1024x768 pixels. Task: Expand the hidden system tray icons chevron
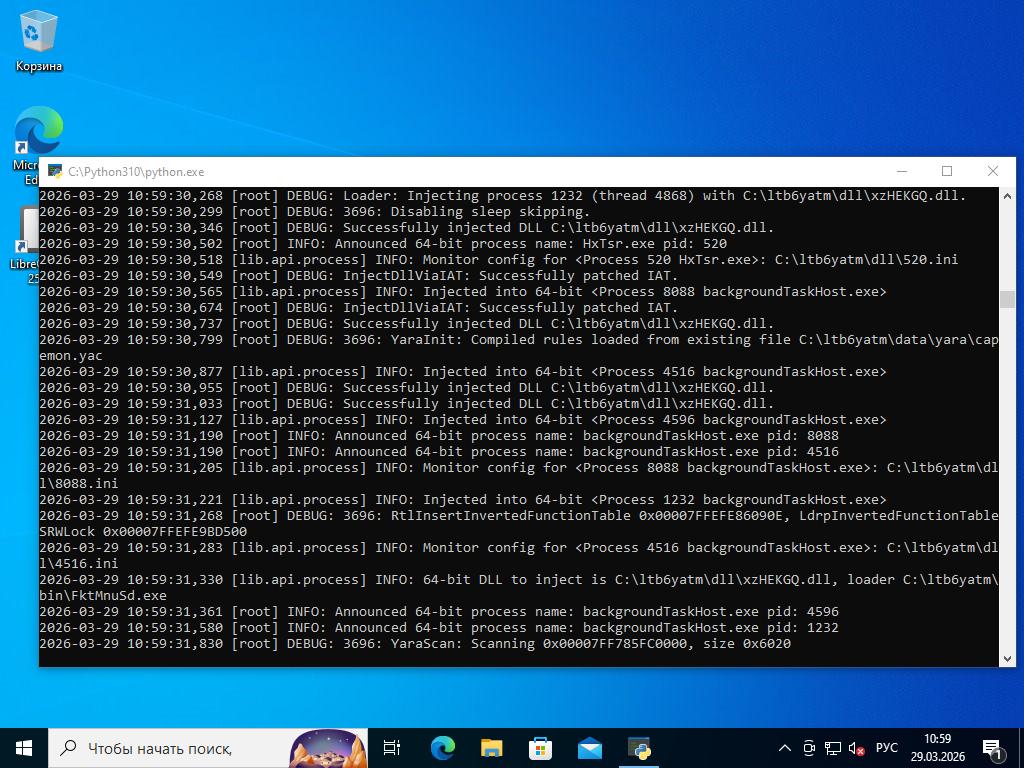coord(785,748)
